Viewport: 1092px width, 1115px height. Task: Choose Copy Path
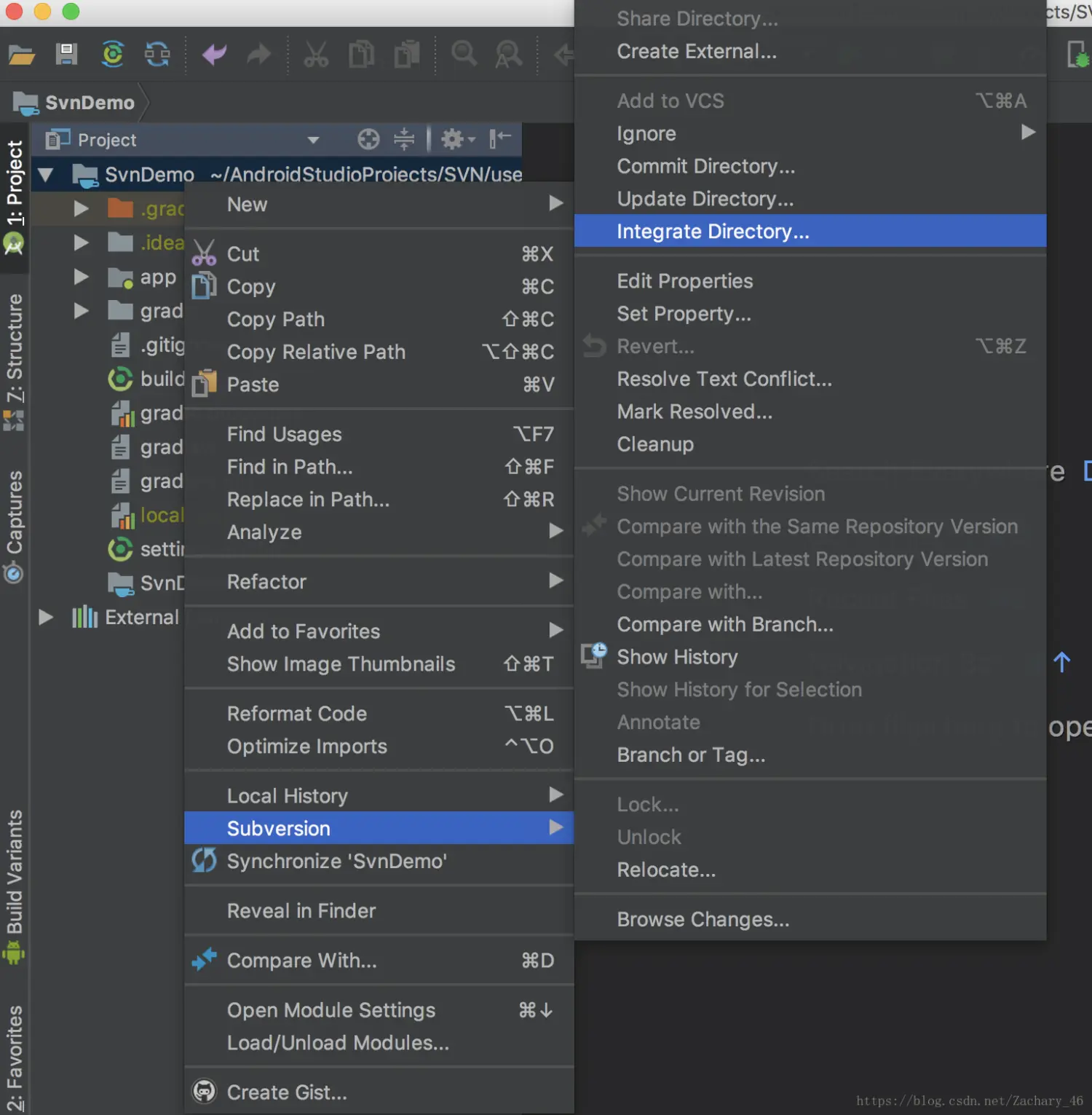click(379, 320)
